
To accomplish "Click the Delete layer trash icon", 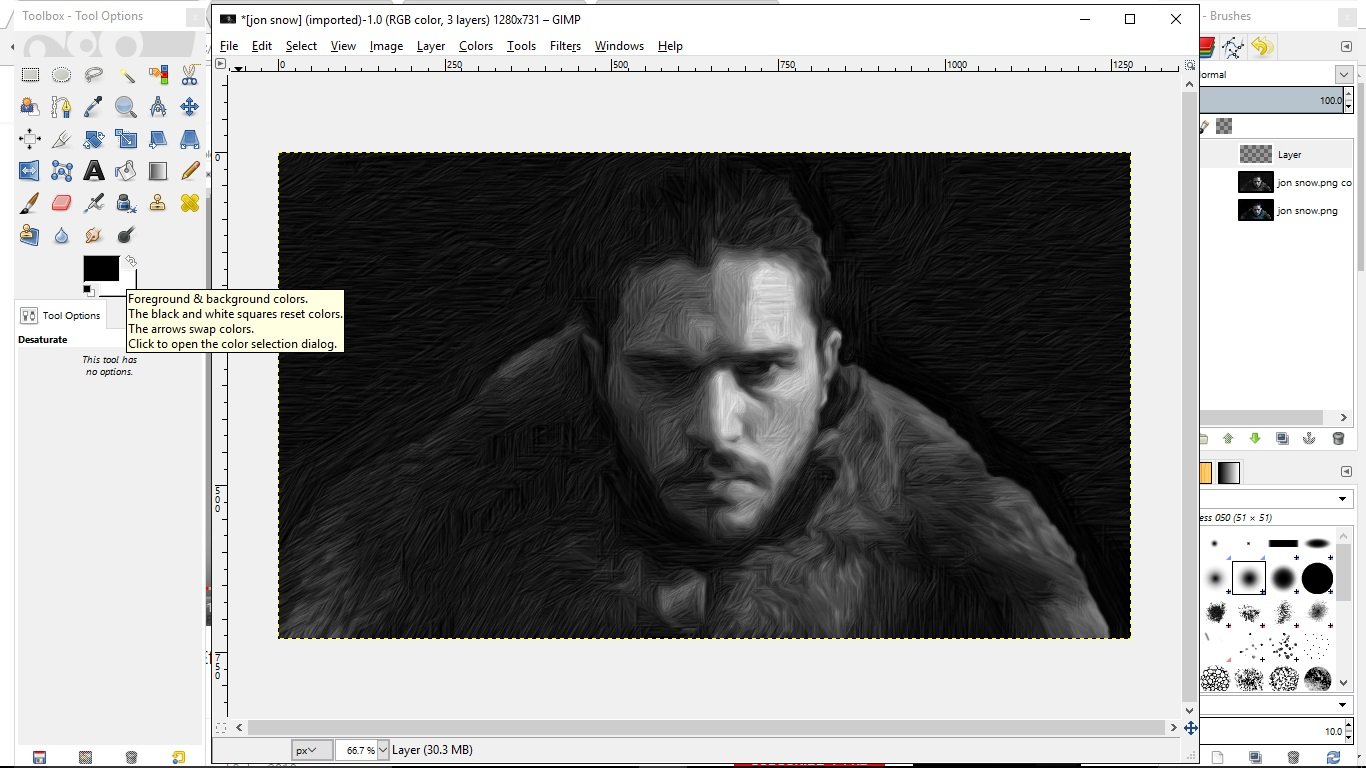I will (x=1338, y=438).
